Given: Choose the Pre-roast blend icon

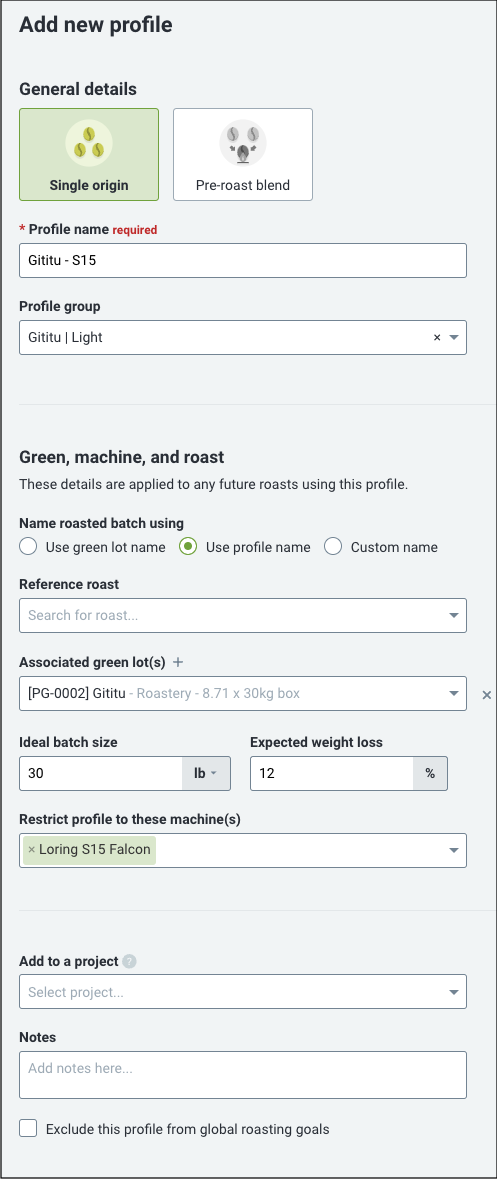Looking at the screenshot, I should click(243, 144).
